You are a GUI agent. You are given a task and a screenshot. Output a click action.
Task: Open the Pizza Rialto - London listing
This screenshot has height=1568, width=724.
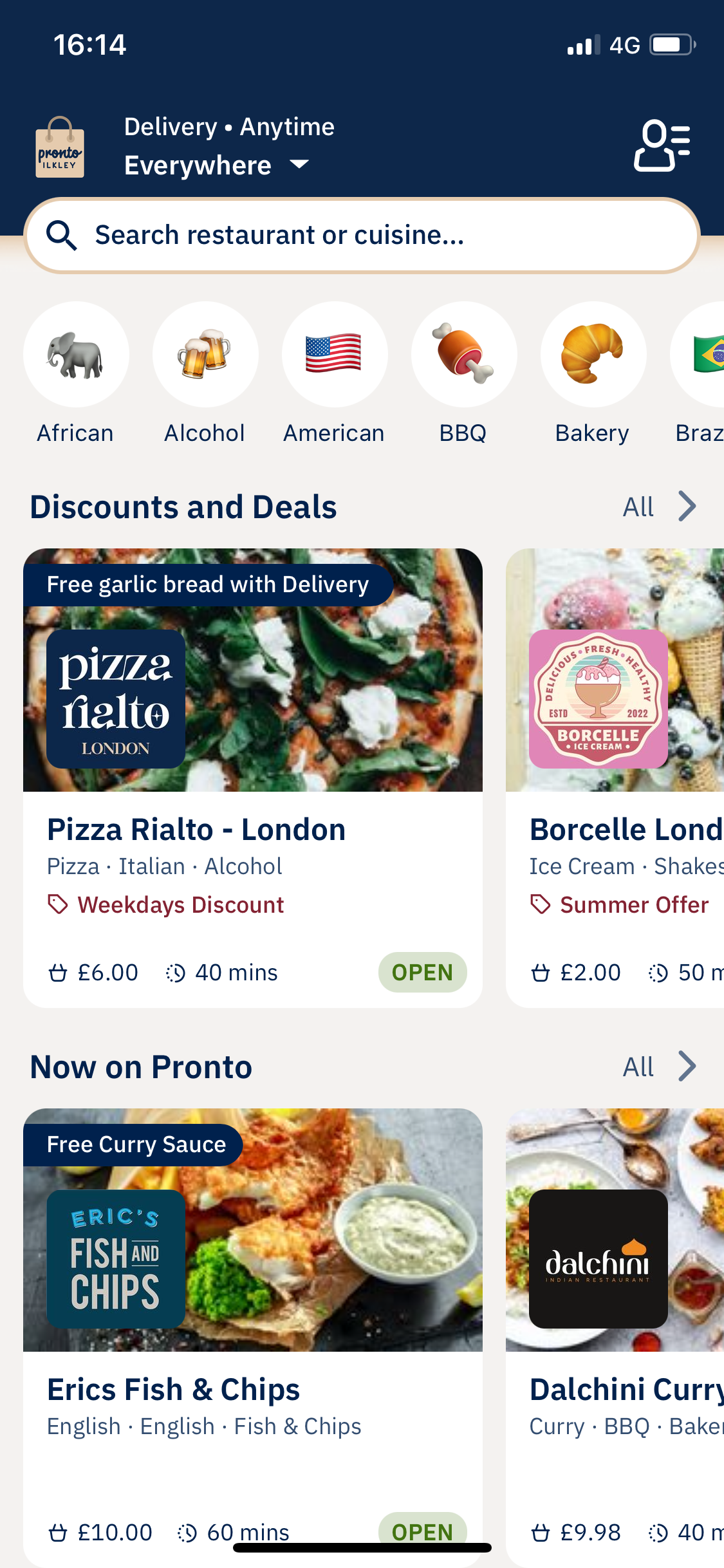point(196,830)
